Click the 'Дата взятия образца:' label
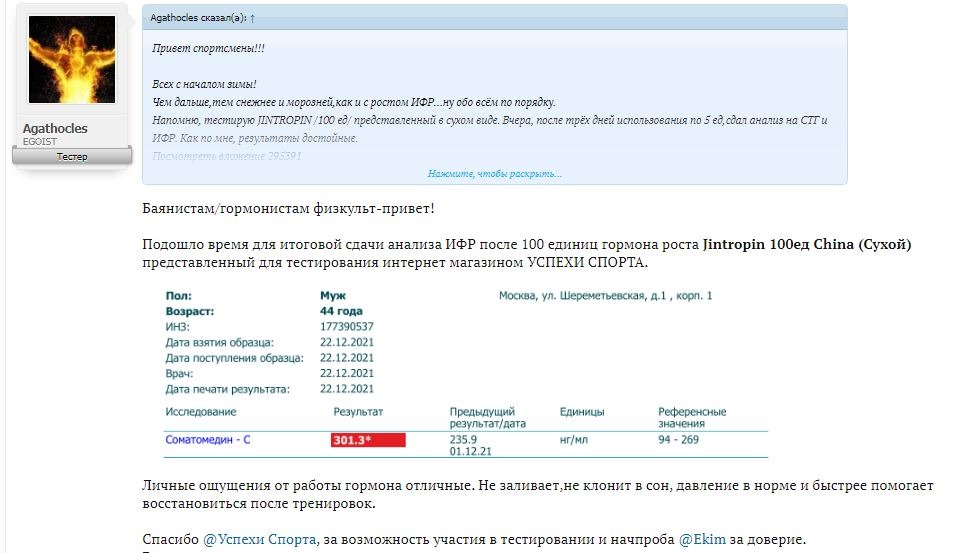The height and width of the screenshot is (553, 972). [219, 342]
